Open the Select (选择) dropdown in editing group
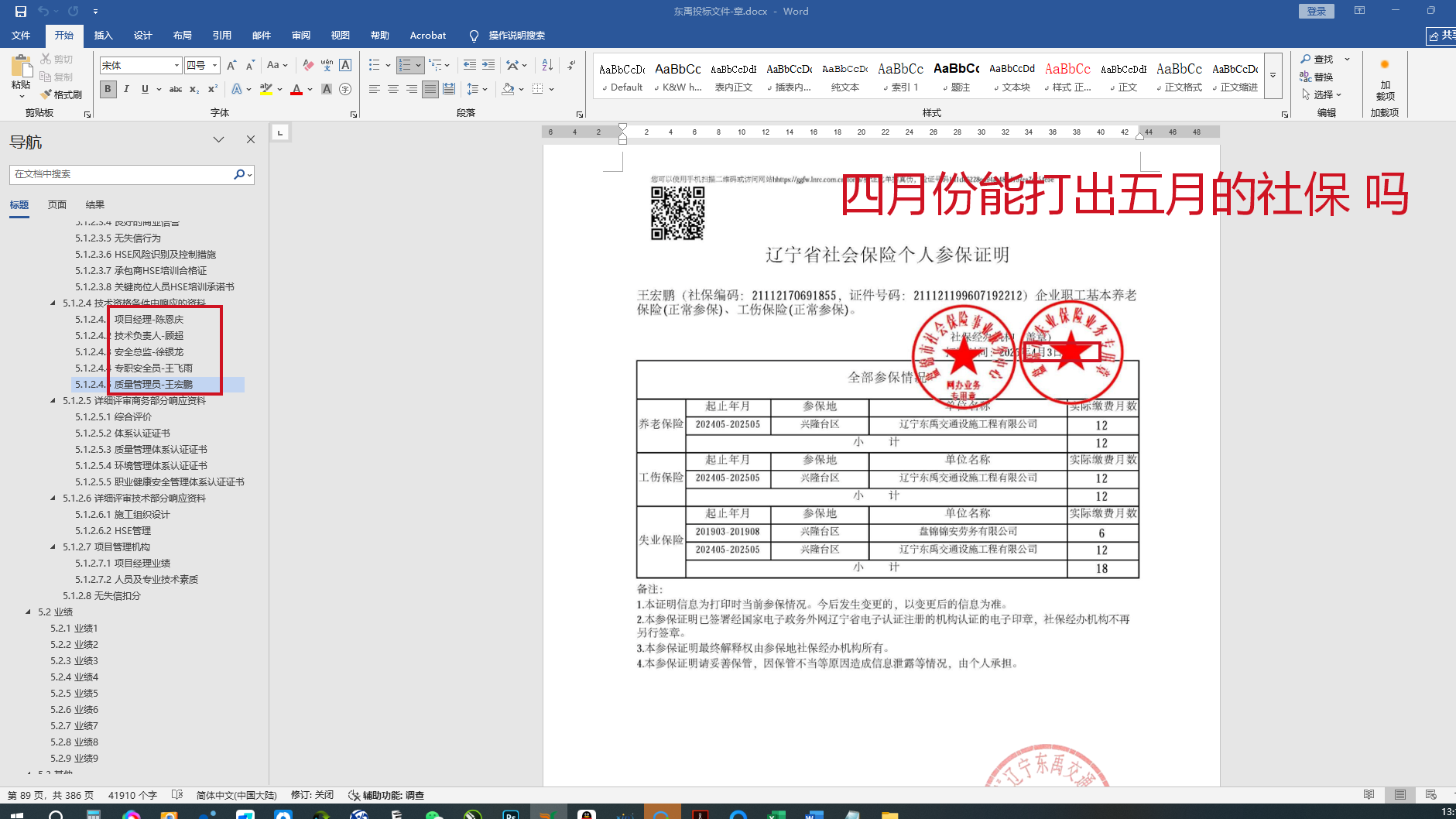Image resolution: width=1456 pixels, height=819 pixels. click(x=1322, y=94)
